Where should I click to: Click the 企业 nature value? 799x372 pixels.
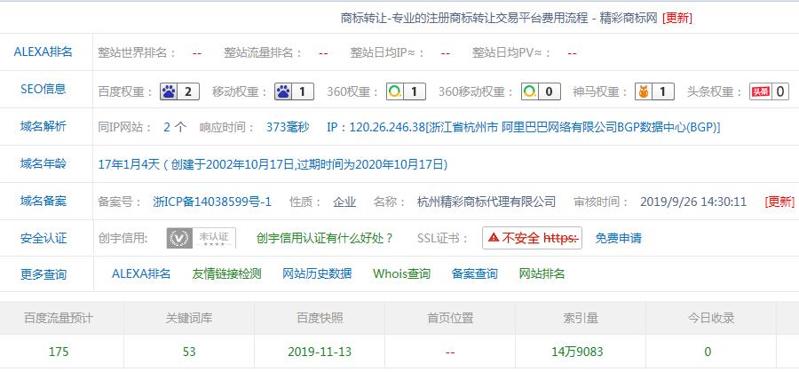344,202
